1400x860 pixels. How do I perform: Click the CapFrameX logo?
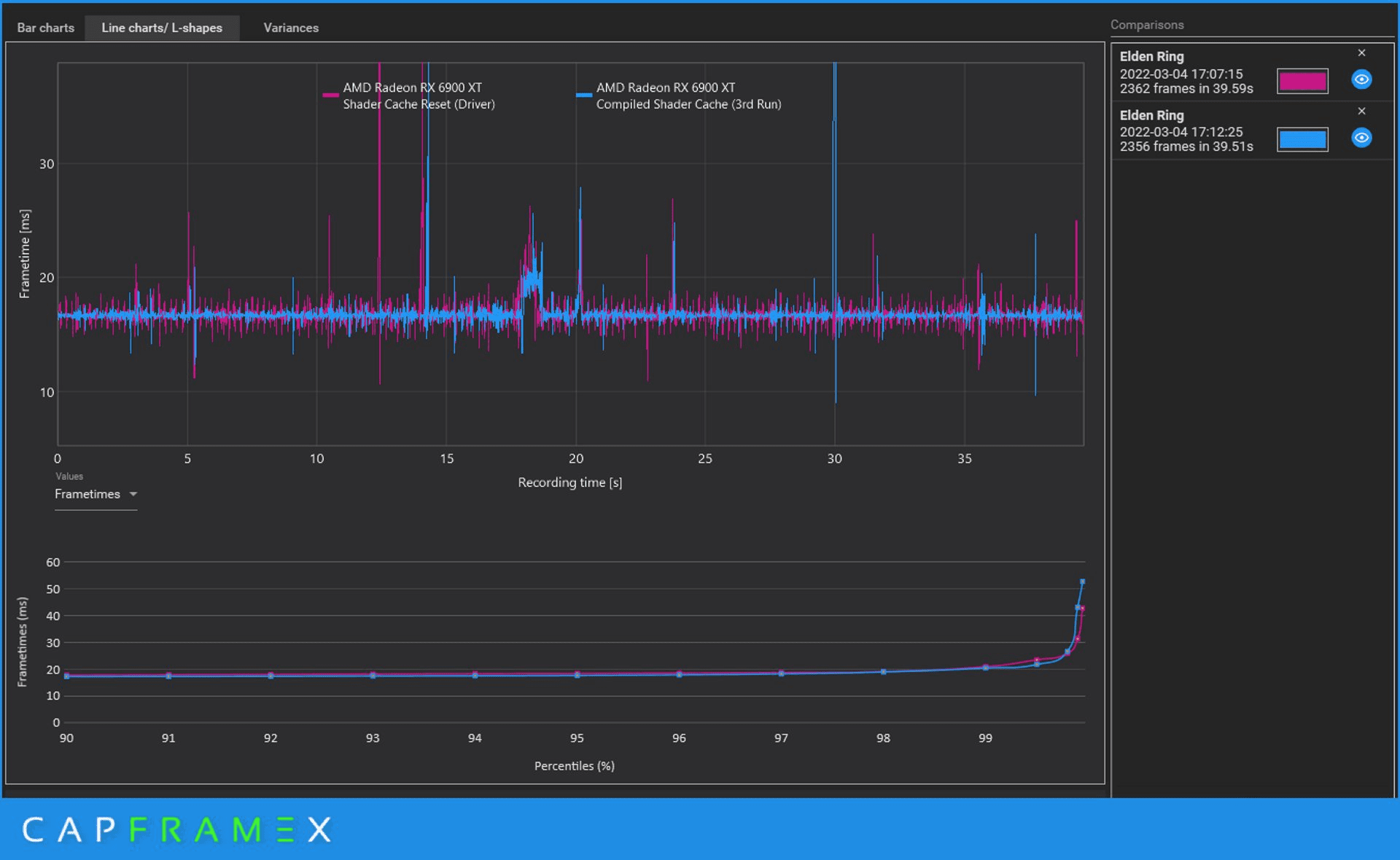(176, 829)
